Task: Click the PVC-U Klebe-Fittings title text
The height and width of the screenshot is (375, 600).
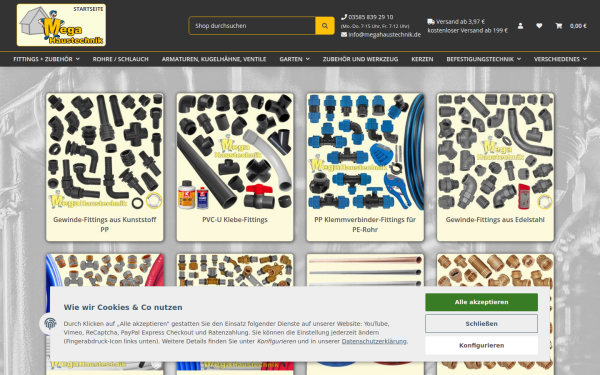Action: 235,220
